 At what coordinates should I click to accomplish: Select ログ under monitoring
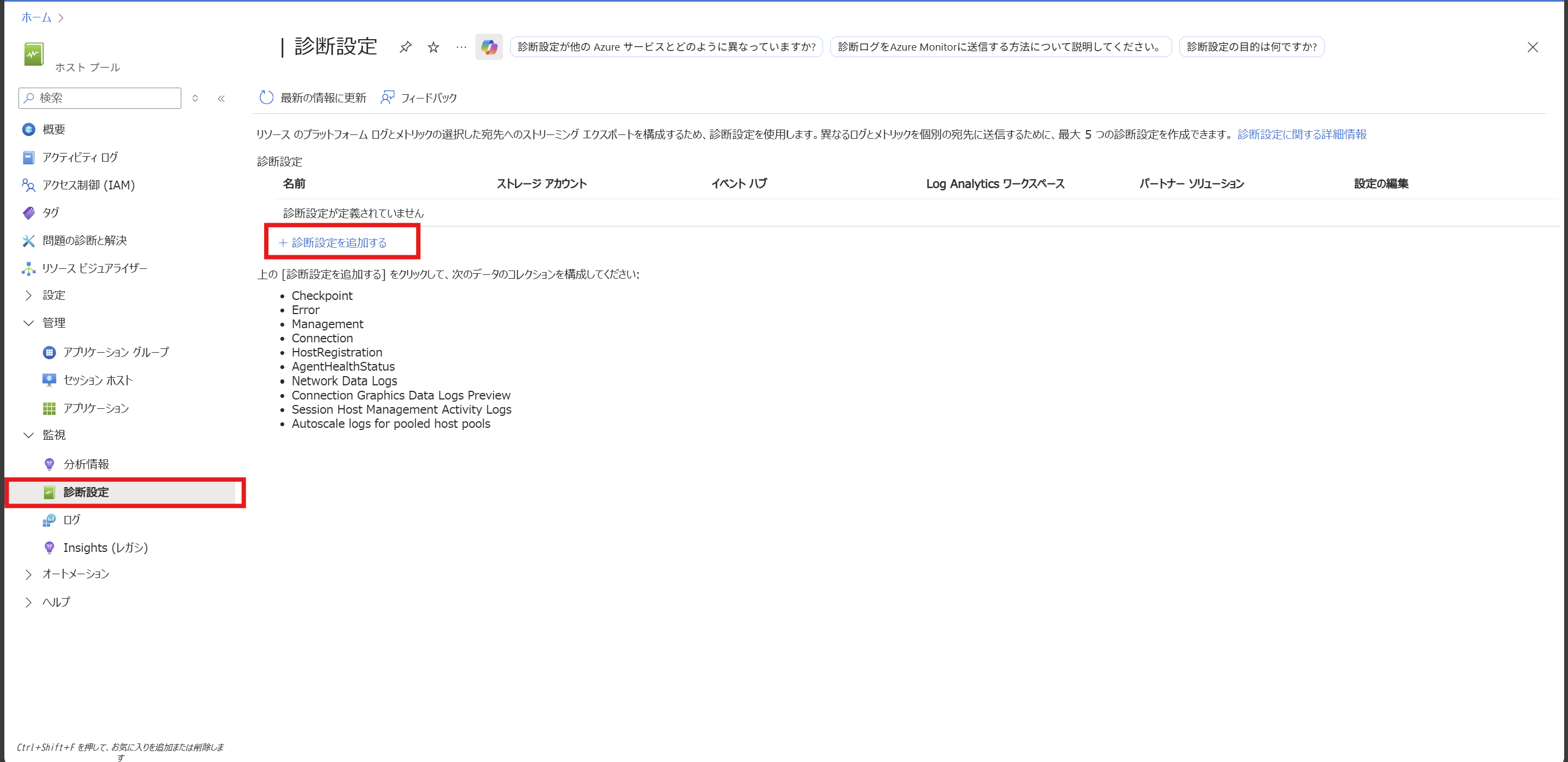(71, 520)
